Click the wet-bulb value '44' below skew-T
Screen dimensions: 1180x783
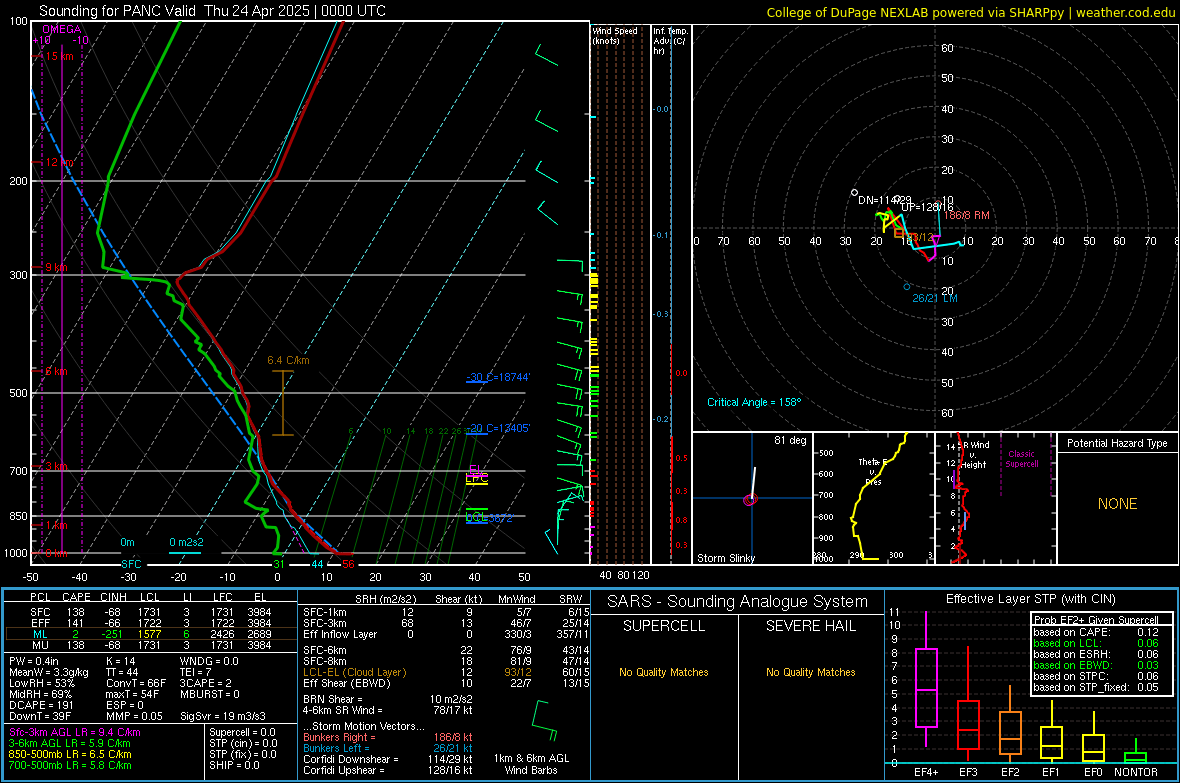click(317, 564)
